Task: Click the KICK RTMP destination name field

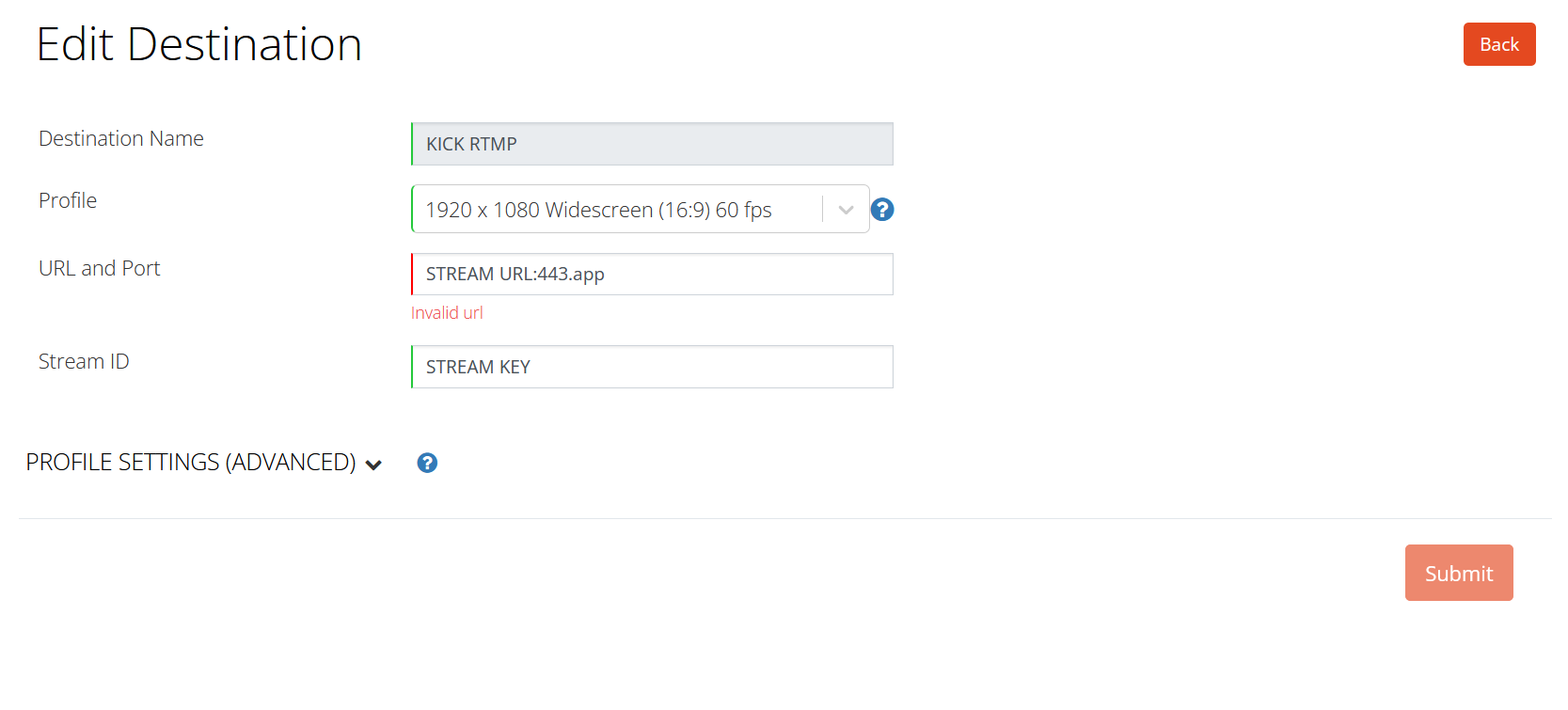Action: click(x=652, y=144)
